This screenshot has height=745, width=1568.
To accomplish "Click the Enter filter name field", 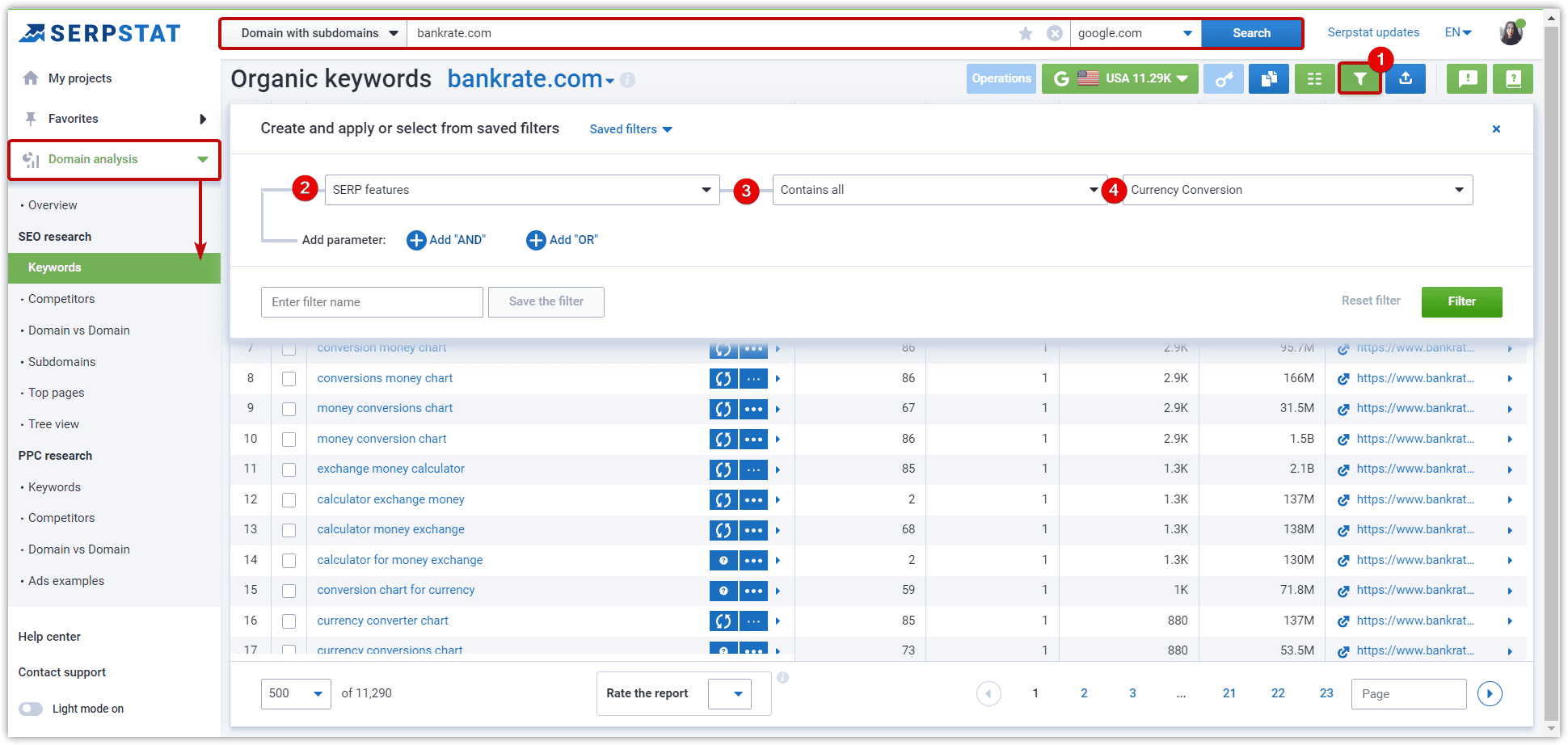I will click(x=372, y=302).
